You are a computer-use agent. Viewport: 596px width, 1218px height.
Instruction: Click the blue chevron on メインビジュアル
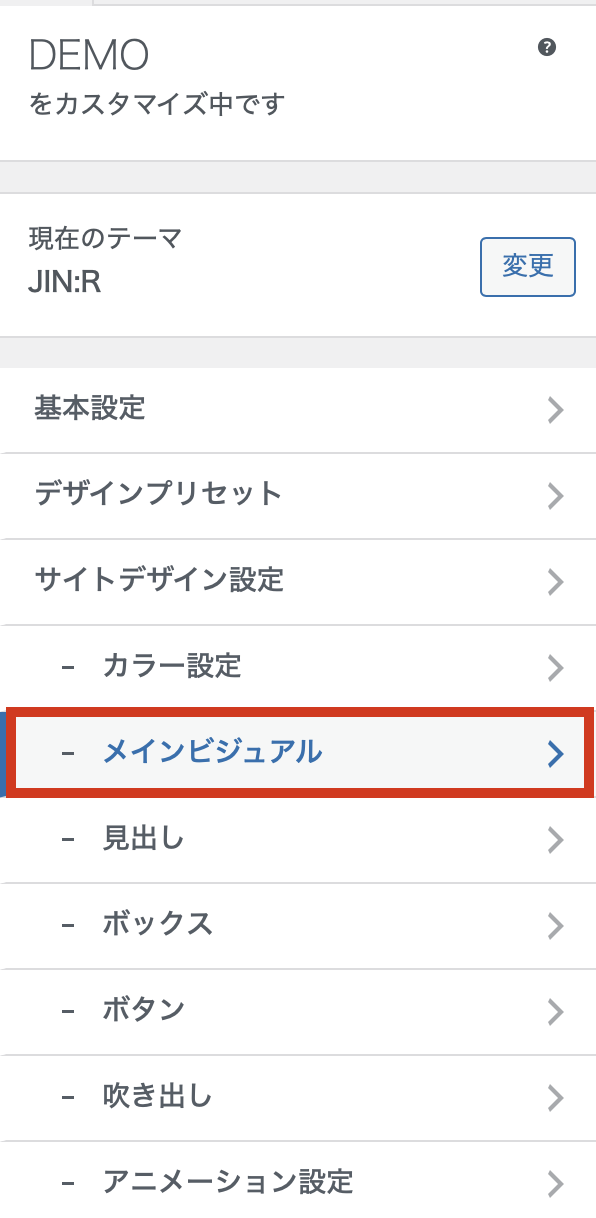click(x=556, y=754)
